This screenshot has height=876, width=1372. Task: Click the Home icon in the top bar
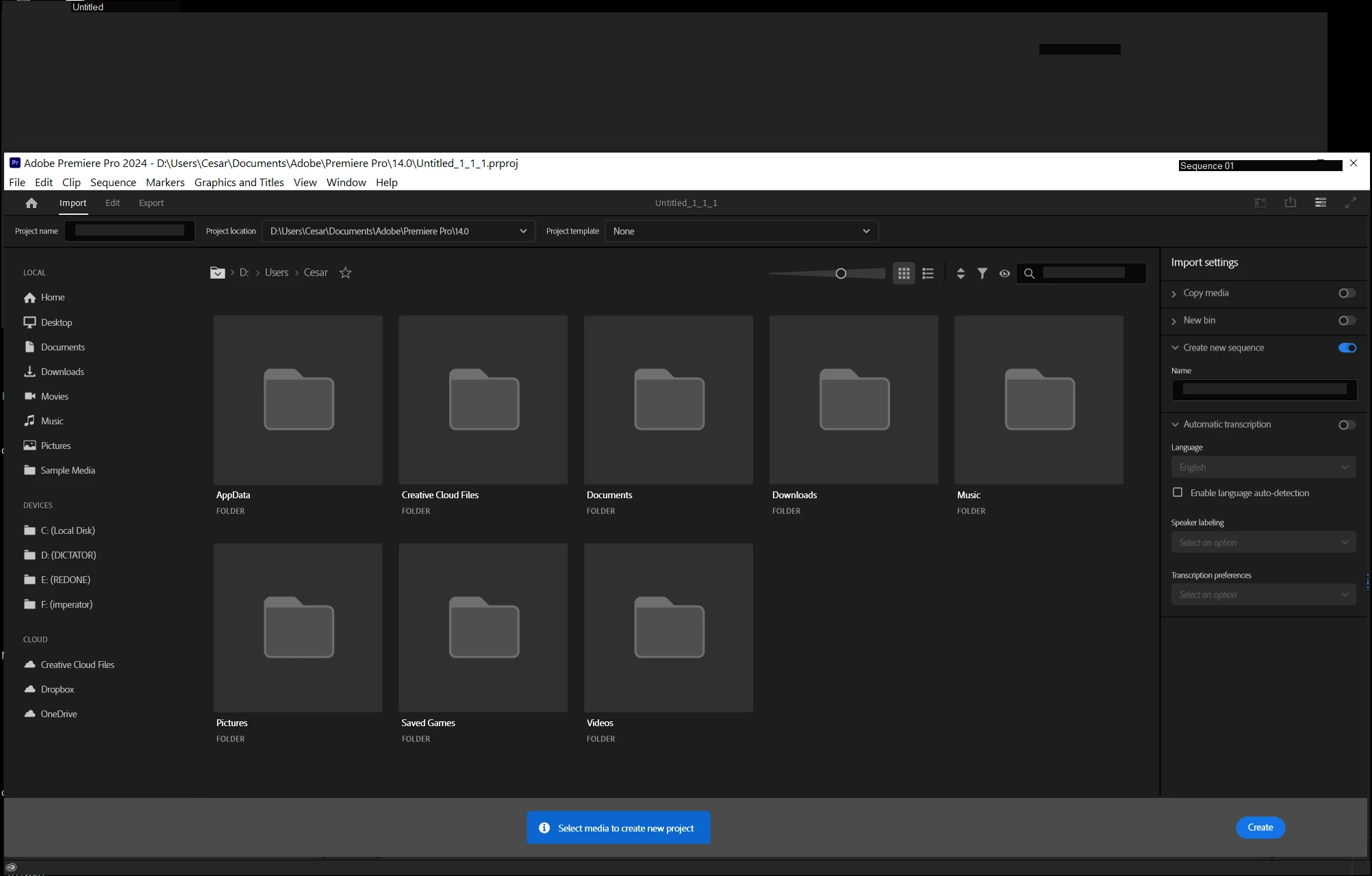[x=31, y=203]
